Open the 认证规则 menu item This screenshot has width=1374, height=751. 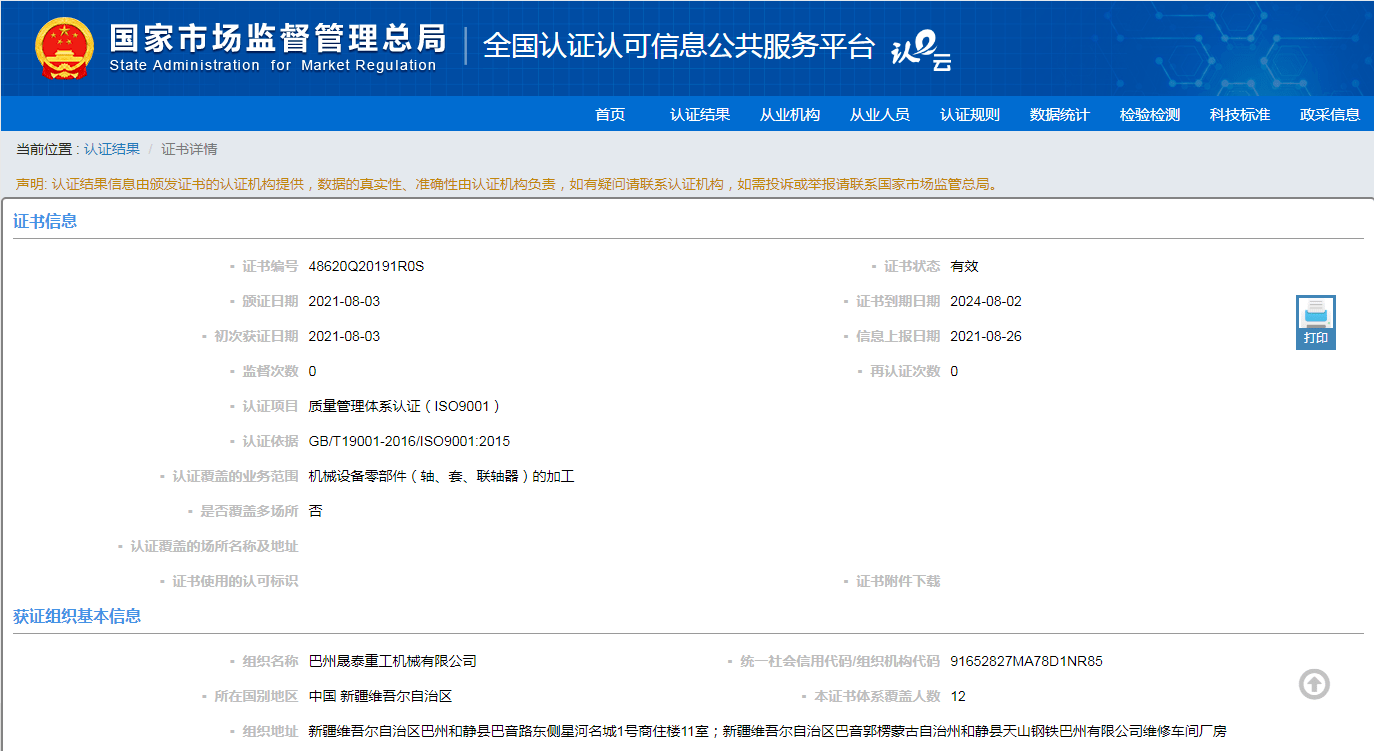[970, 114]
